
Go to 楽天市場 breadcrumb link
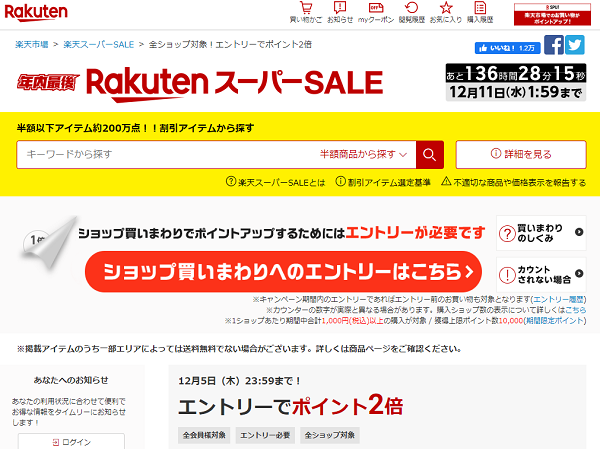tap(32, 44)
